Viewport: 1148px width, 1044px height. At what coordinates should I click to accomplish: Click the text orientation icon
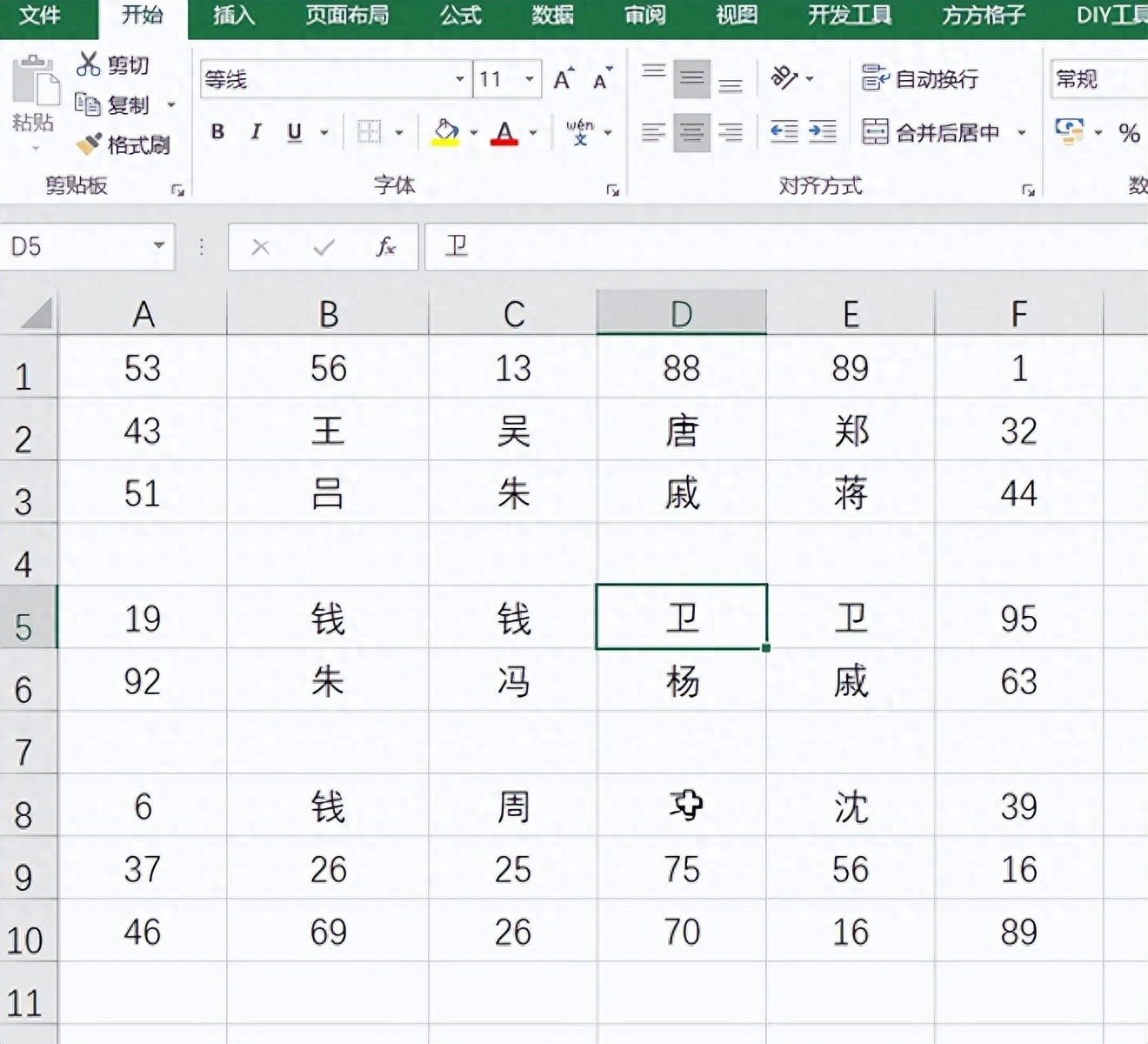pyautogui.click(x=784, y=78)
